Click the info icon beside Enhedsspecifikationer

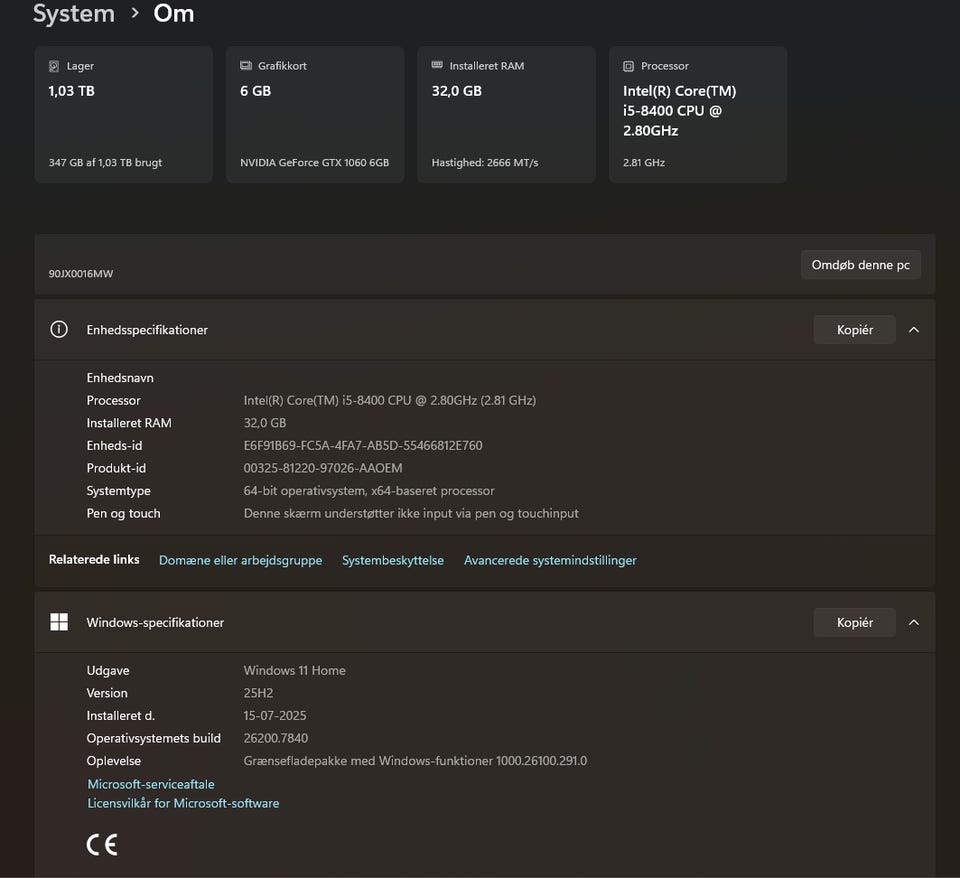tap(59, 329)
